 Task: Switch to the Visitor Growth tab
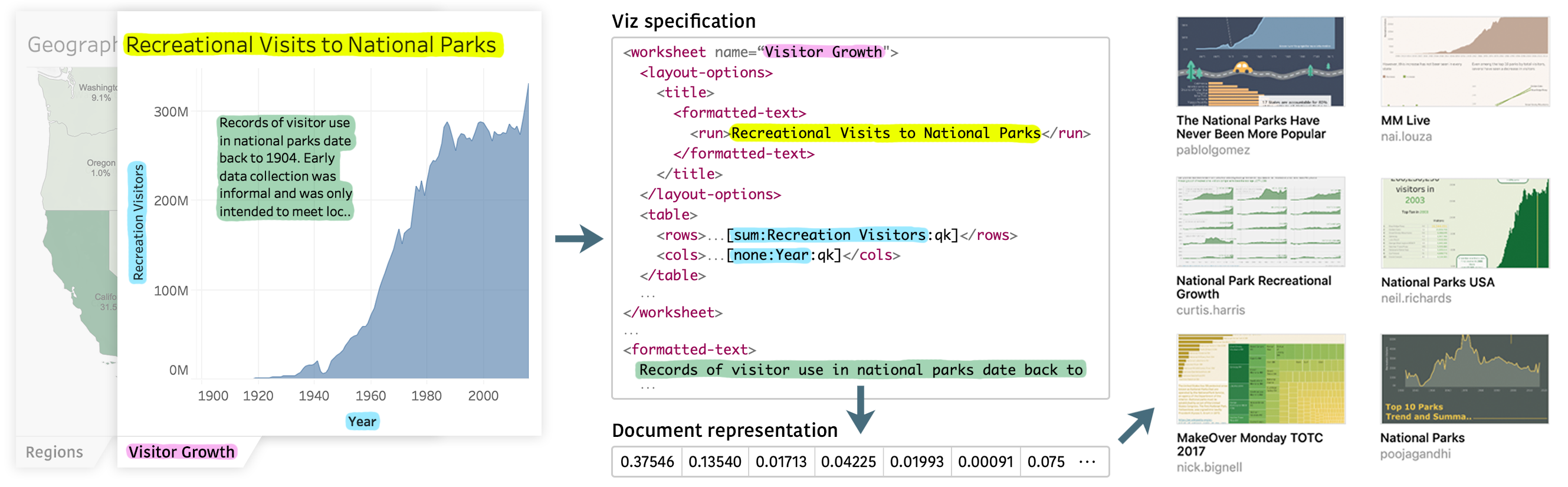(181, 452)
